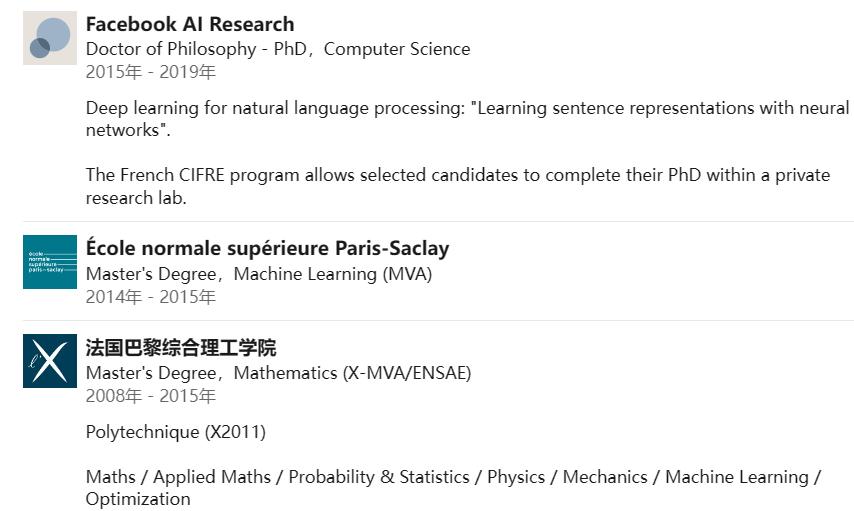Click the 2015年 - 2019年 date range

[x=150, y=72]
